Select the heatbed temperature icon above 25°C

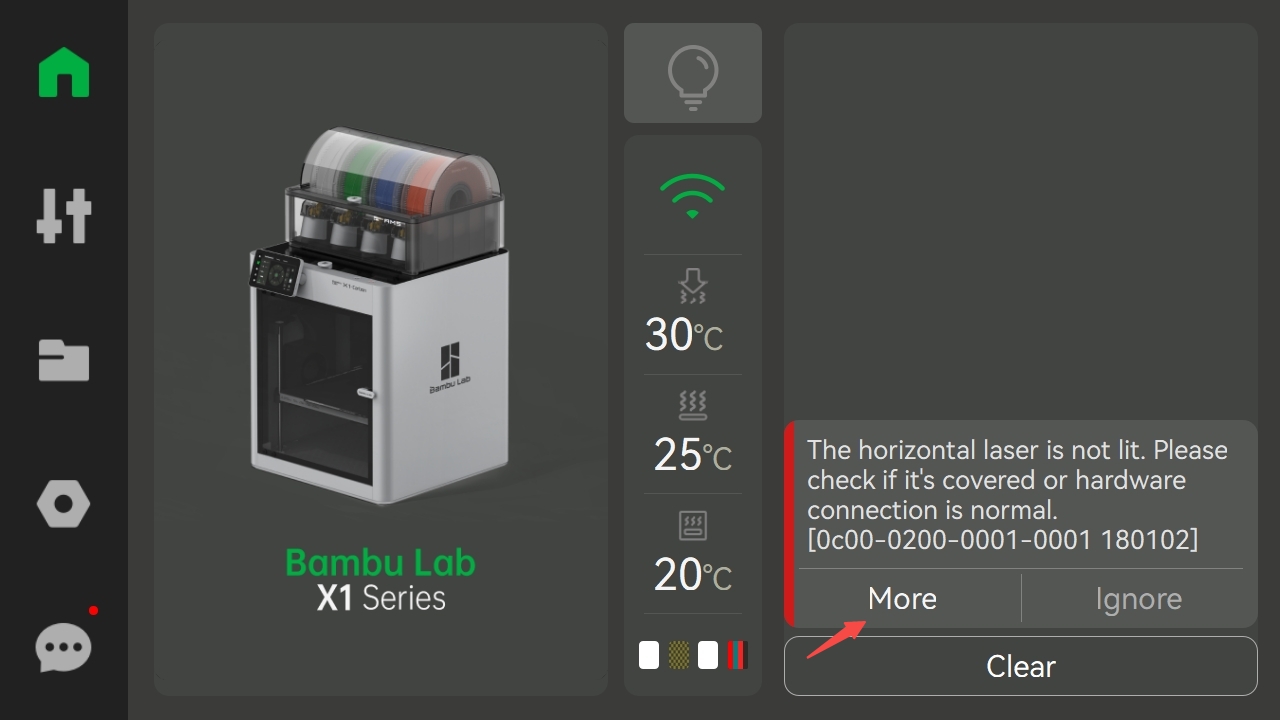tap(693, 406)
